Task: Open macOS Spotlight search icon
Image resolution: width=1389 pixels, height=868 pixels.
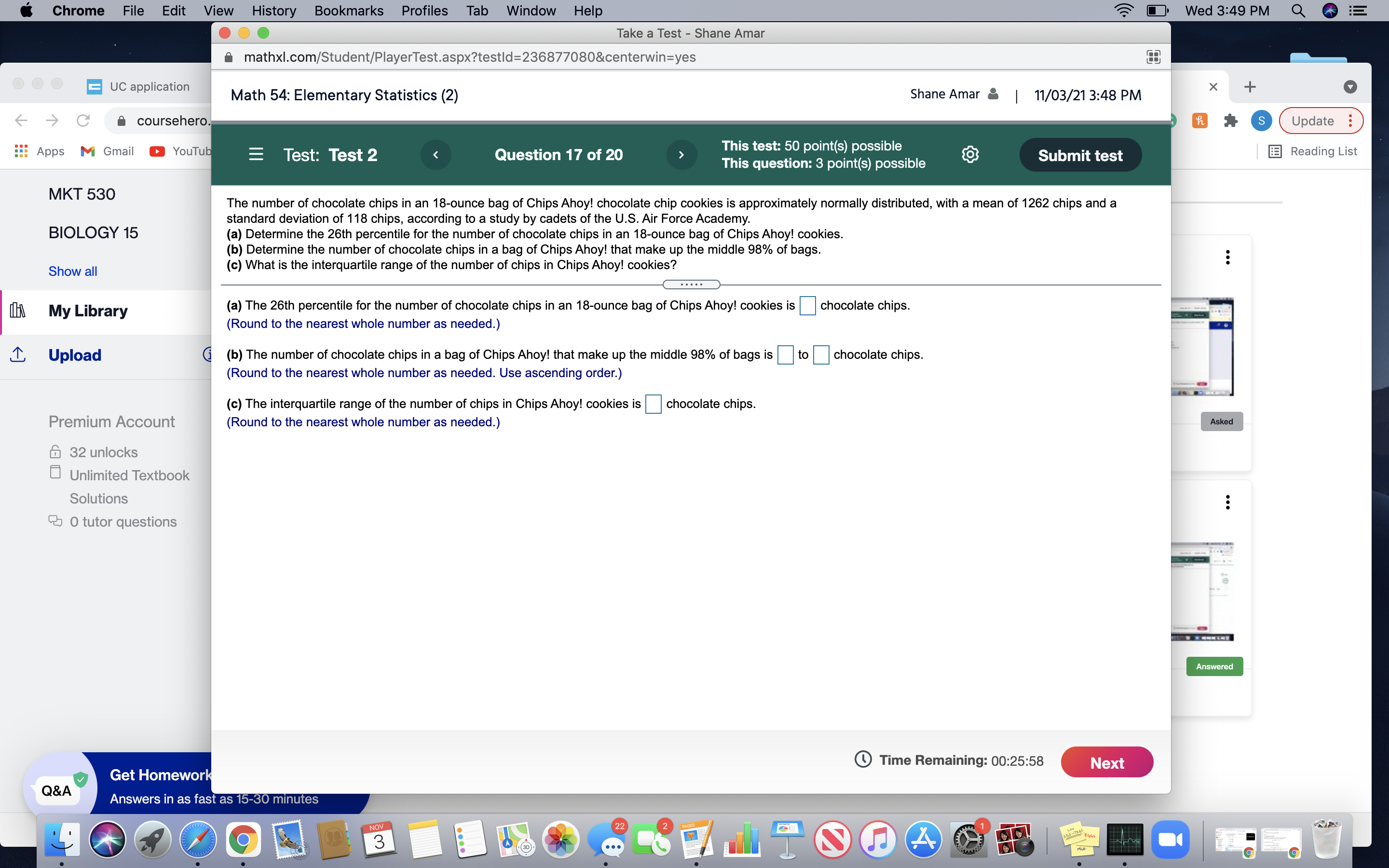Action: tap(1298, 11)
